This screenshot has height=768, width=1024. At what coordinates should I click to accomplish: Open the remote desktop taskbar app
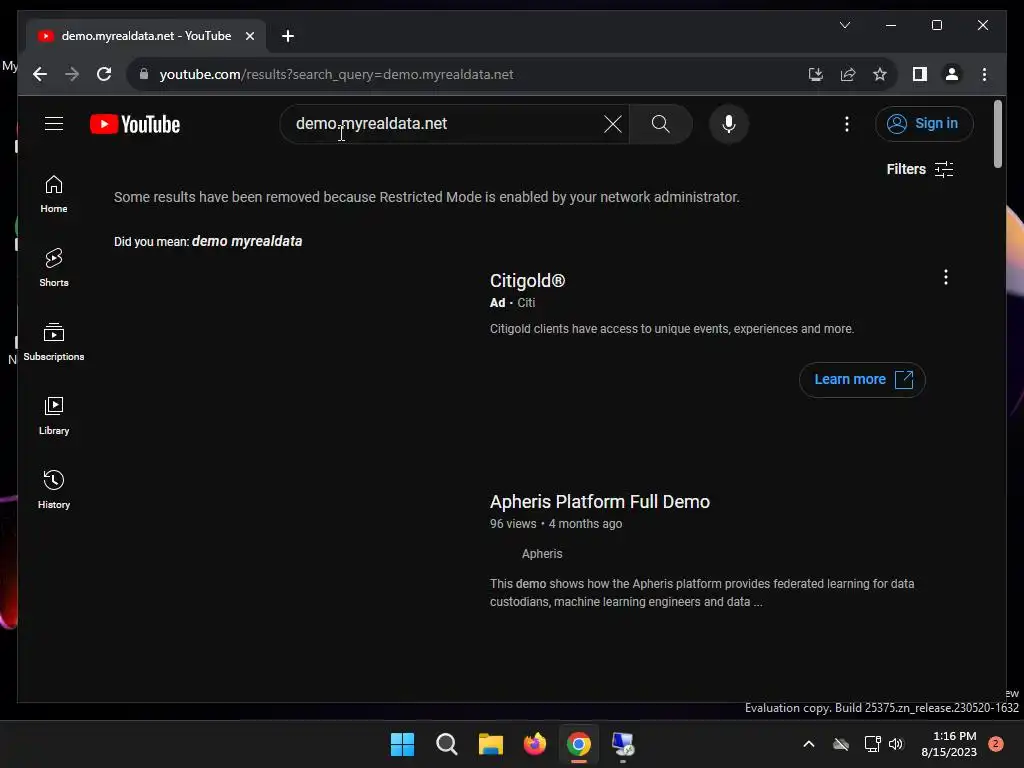point(622,744)
